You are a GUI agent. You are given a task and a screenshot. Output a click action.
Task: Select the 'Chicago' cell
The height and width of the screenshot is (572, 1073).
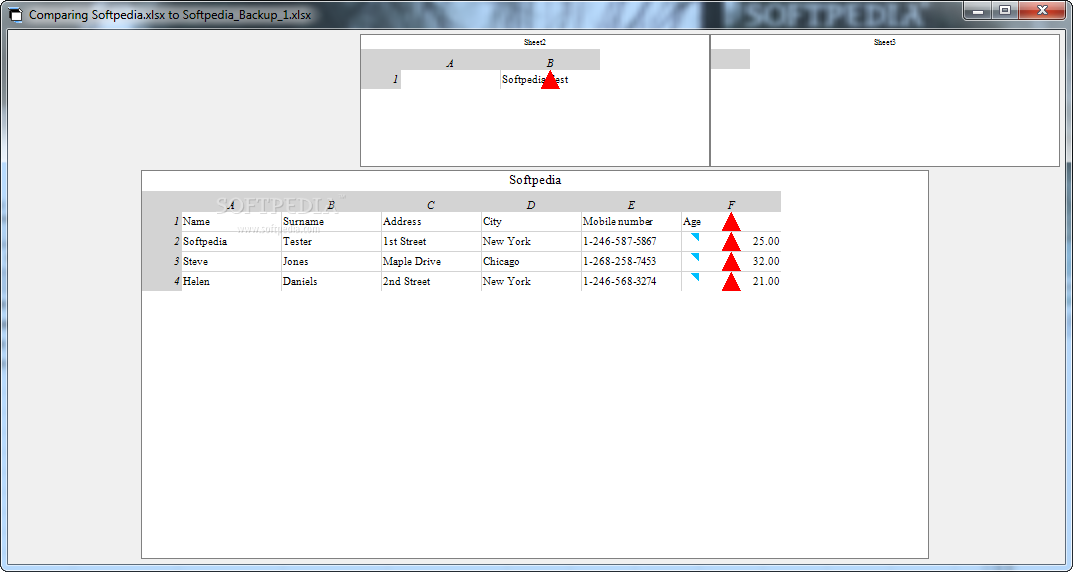click(531, 261)
